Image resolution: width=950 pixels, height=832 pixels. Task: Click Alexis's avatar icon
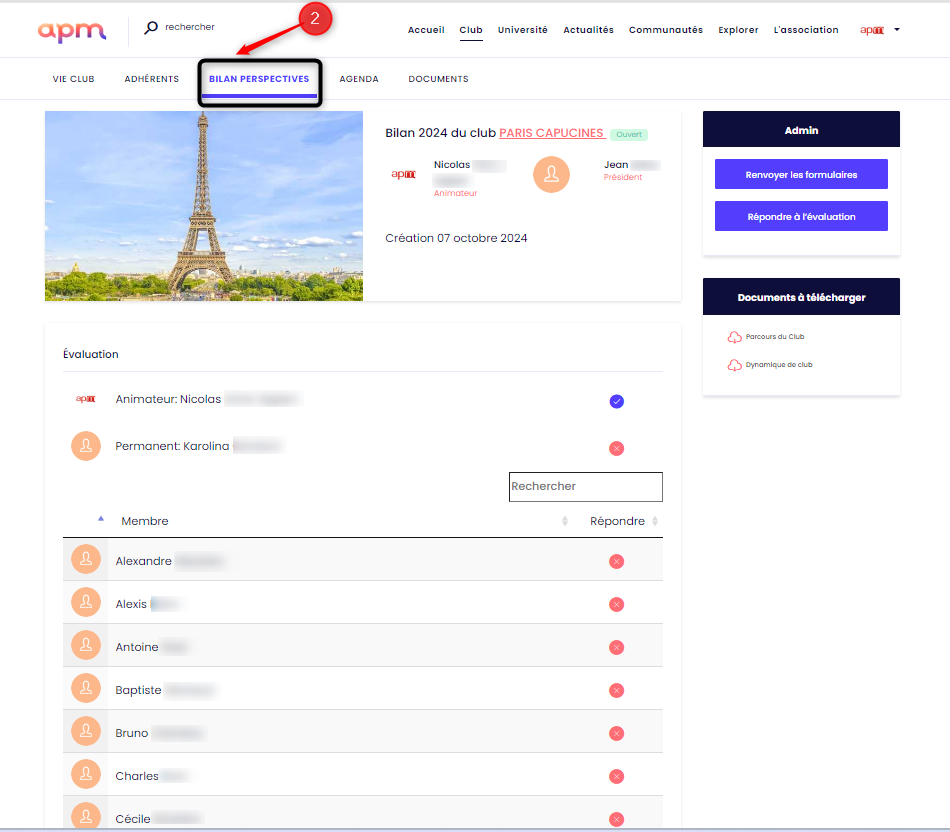pyautogui.click(x=86, y=602)
